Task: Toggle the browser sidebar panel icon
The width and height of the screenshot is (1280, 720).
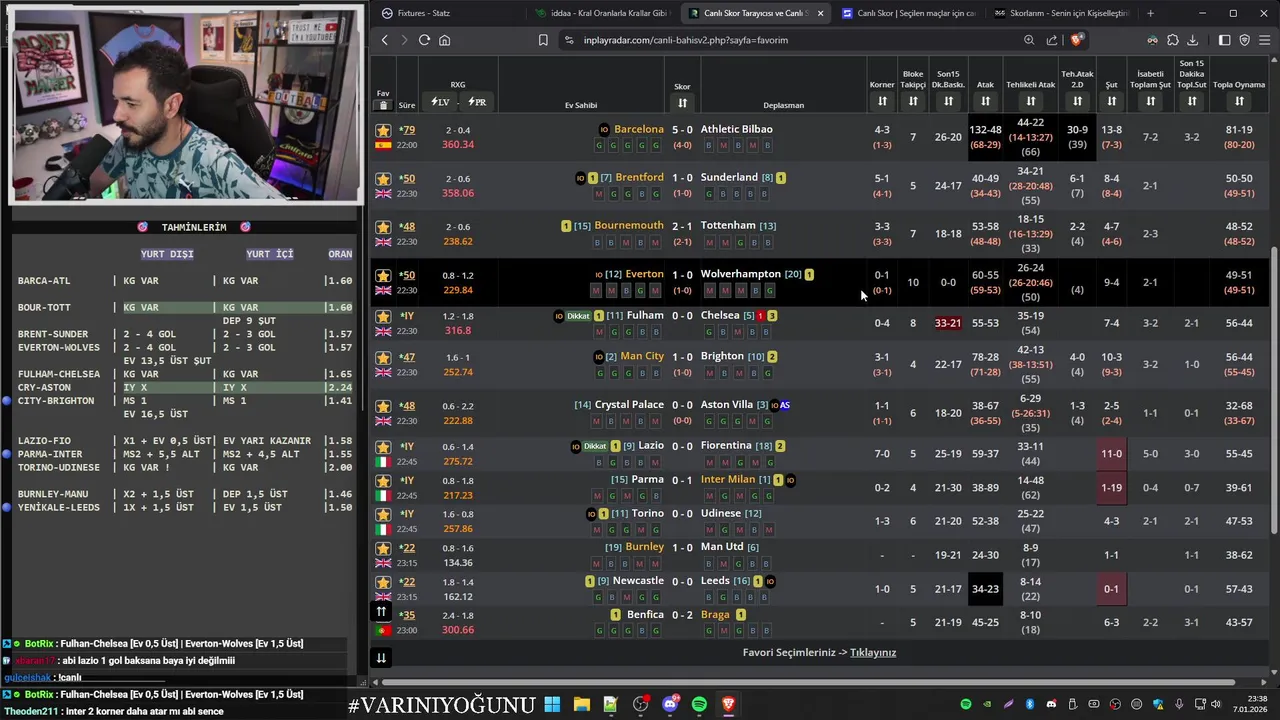Action: (1224, 40)
